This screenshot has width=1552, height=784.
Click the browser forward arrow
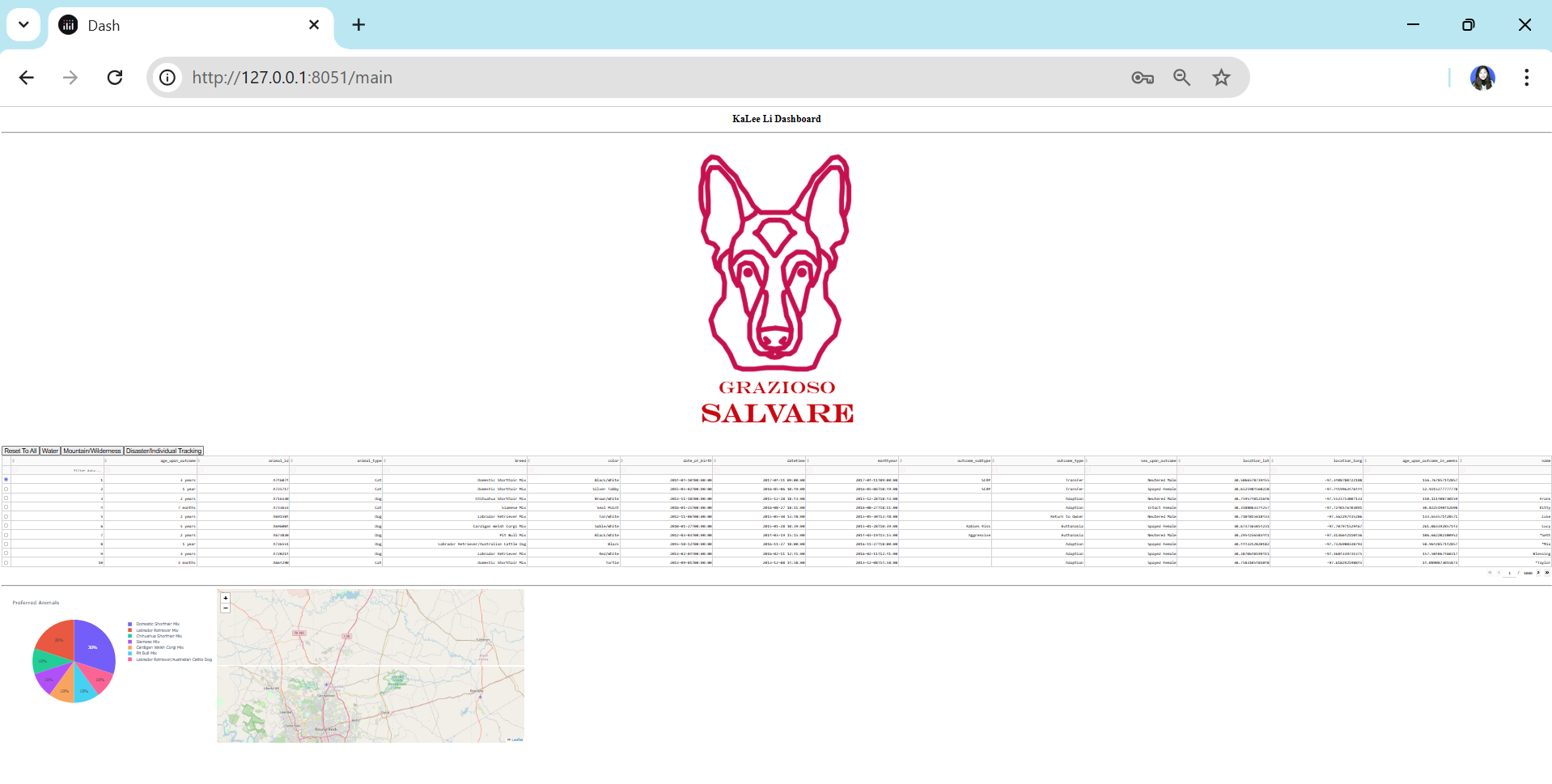tap(70, 78)
